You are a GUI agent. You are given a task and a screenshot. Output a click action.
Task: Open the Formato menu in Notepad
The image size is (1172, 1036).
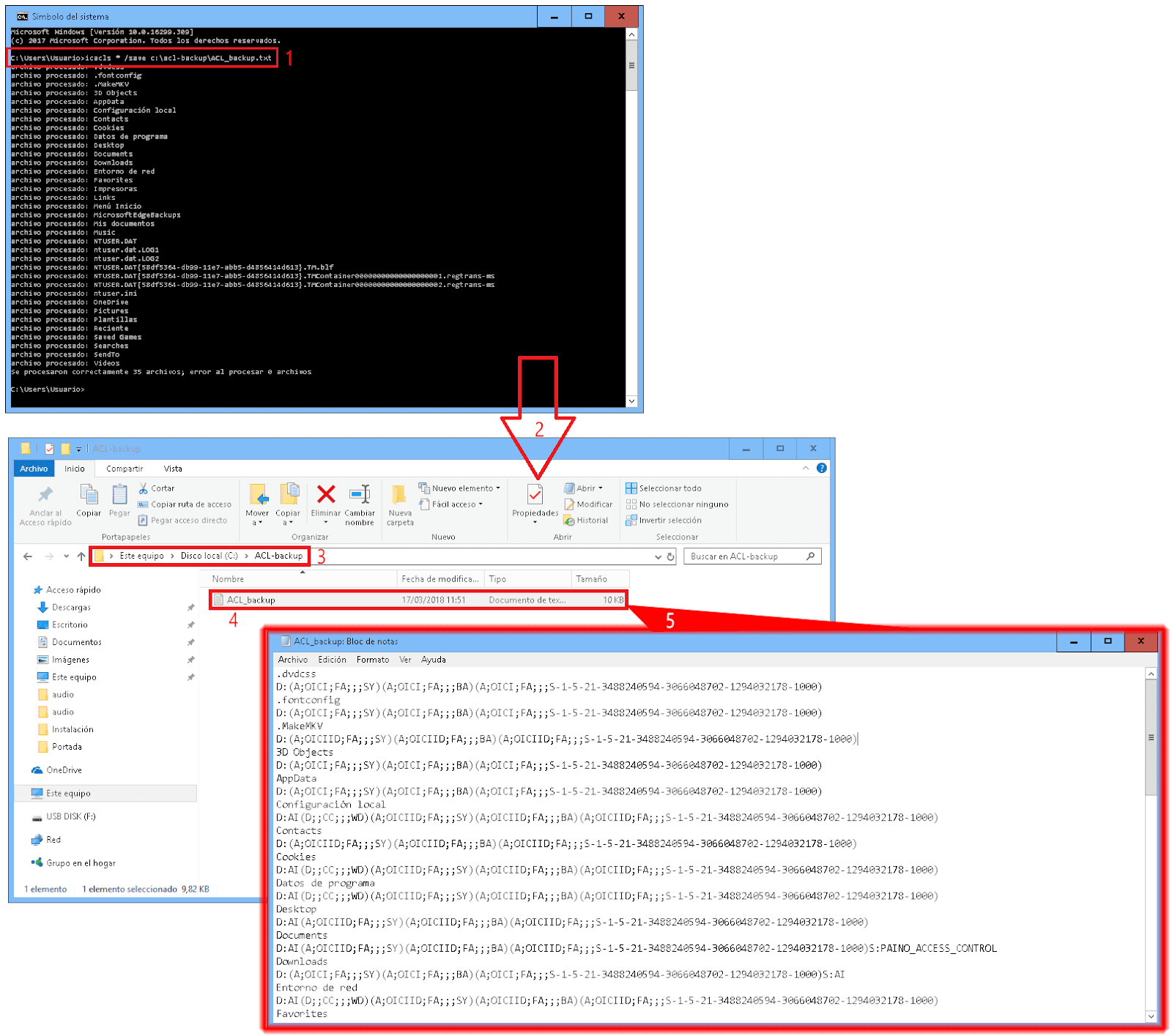pyautogui.click(x=373, y=659)
